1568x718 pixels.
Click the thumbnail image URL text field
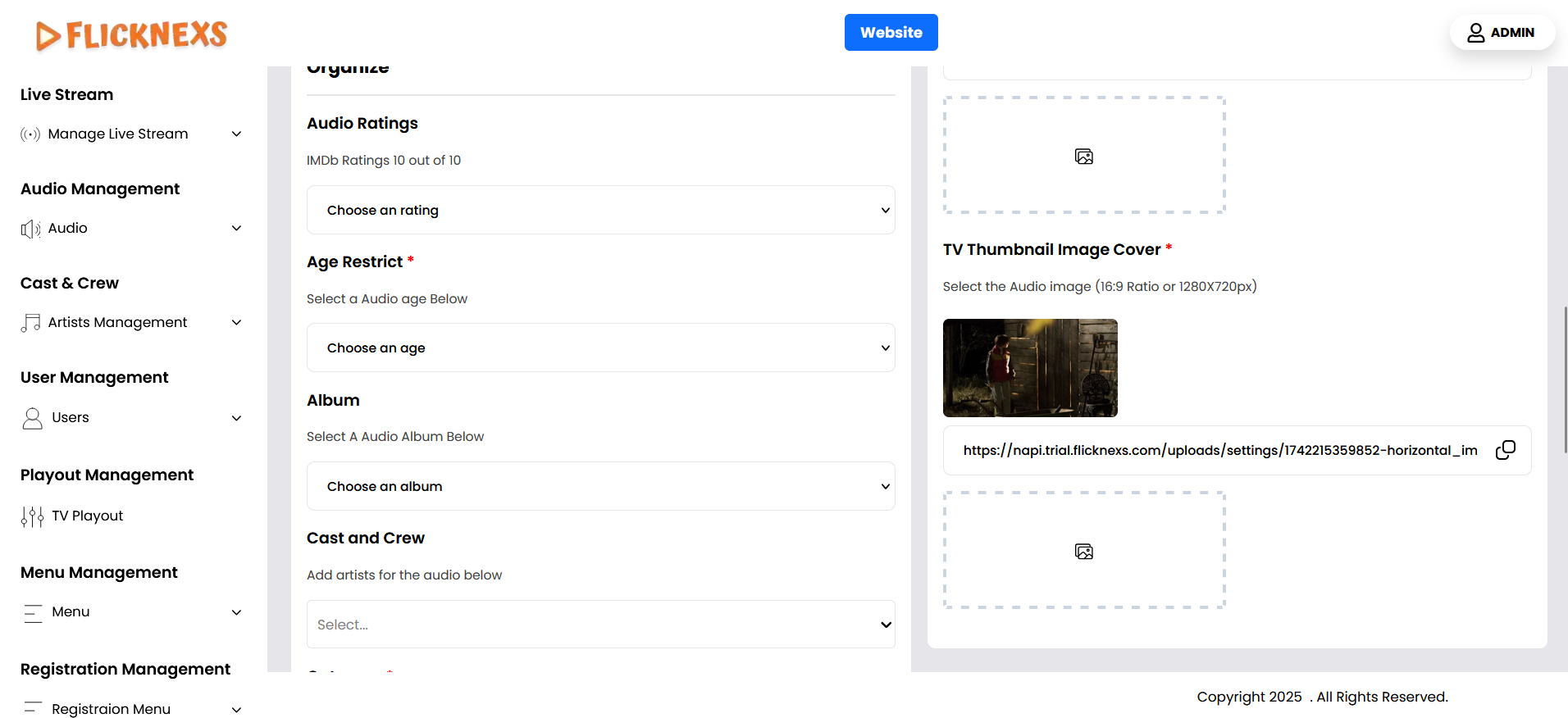coord(1219,450)
